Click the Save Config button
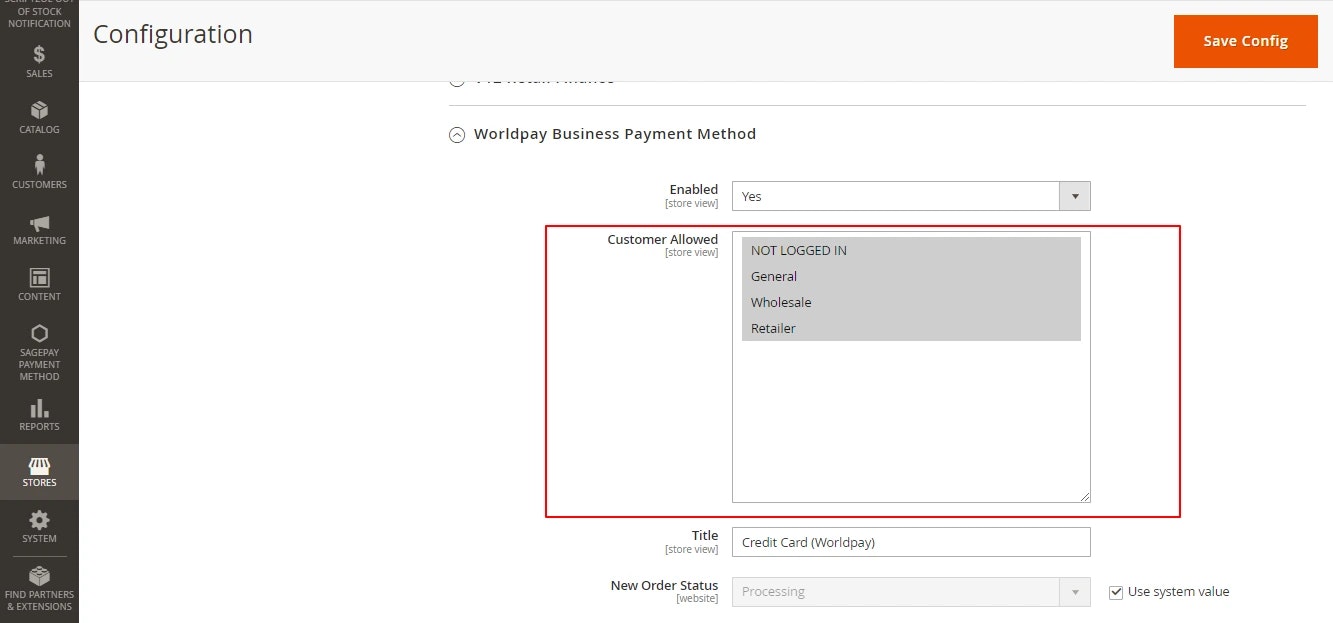The height and width of the screenshot is (623, 1333). click(1245, 41)
